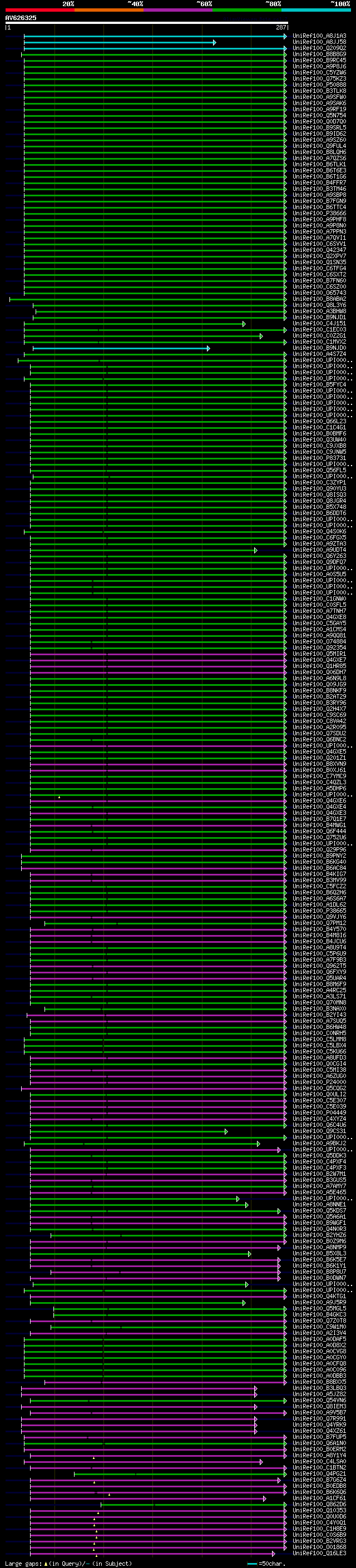The width and height of the screenshot is (356, 1568).
Task: Open hit UniRef100_Q2O9Q2
Action: tap(319, 49)
